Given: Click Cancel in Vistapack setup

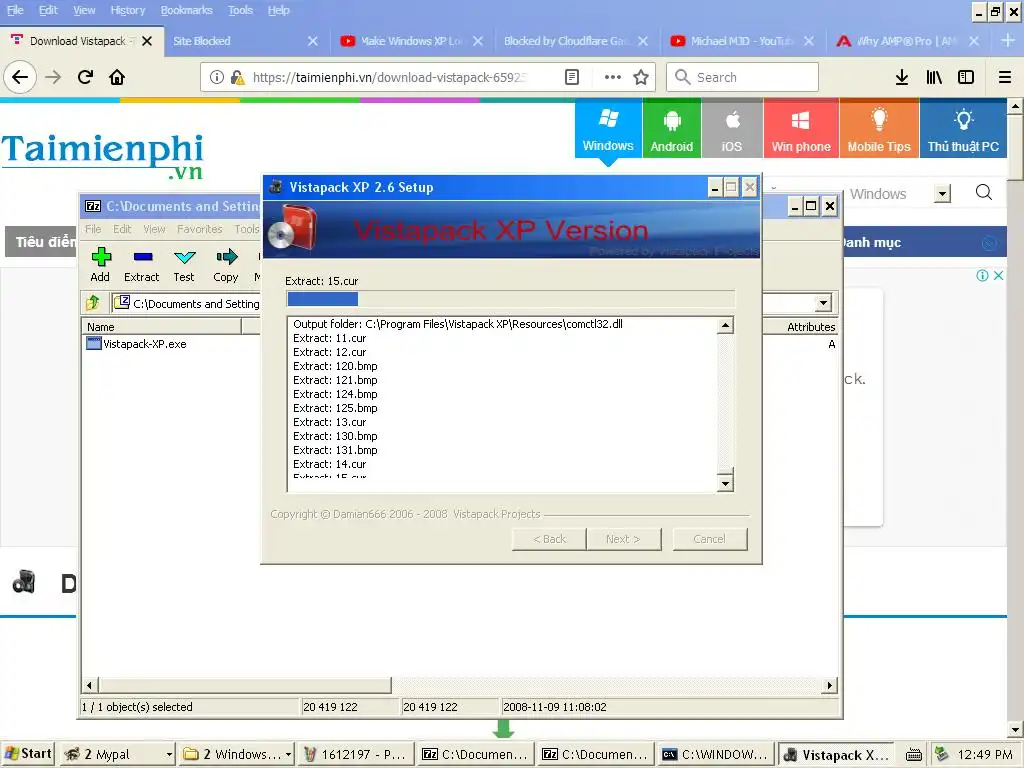Looking at the screenshot, I should tap(710, 539).
